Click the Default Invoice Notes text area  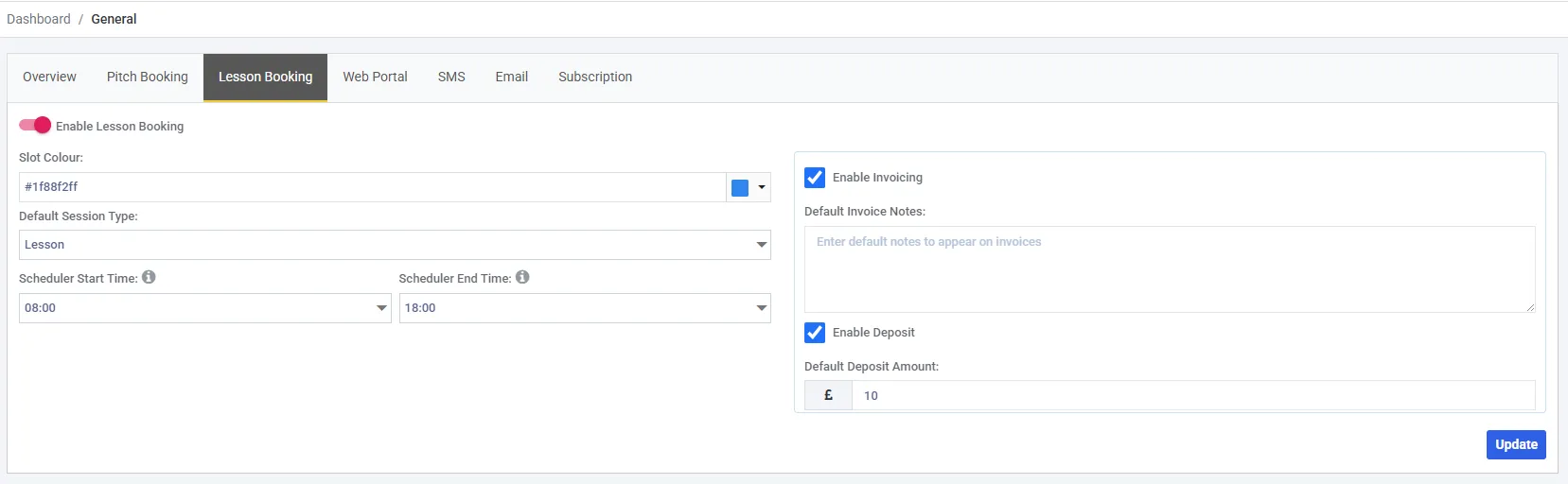(x=1170, y=269)
